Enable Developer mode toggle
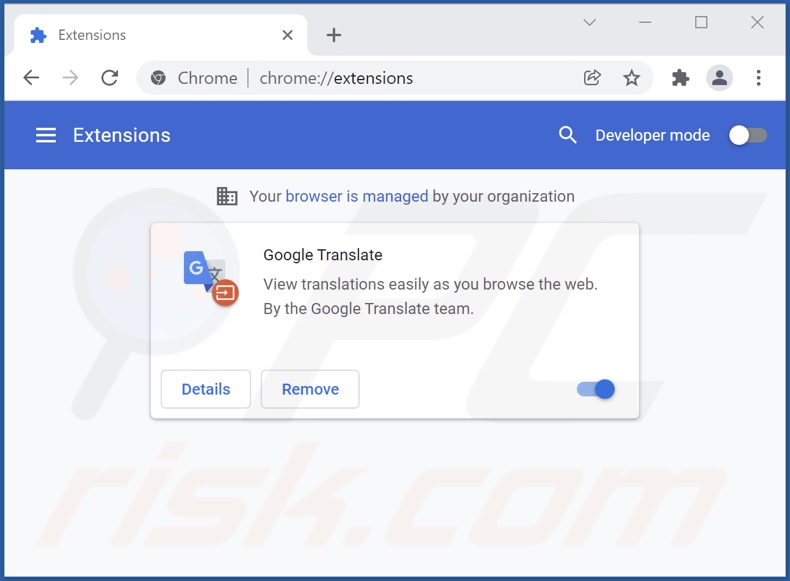Viewport: 790px width, 581px height. coord(748,135)
